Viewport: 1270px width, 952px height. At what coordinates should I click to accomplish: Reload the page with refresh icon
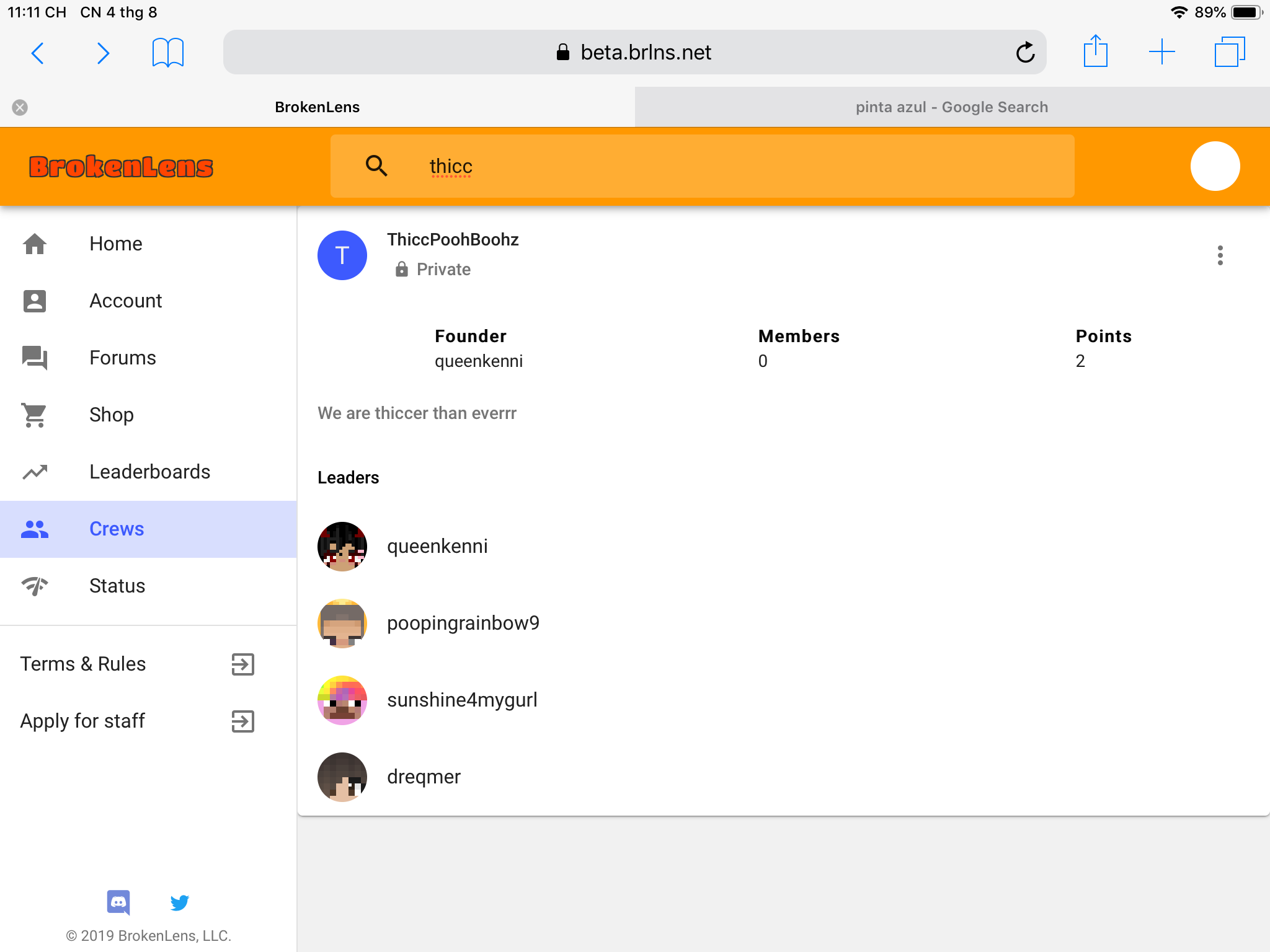pos(1025,52)
